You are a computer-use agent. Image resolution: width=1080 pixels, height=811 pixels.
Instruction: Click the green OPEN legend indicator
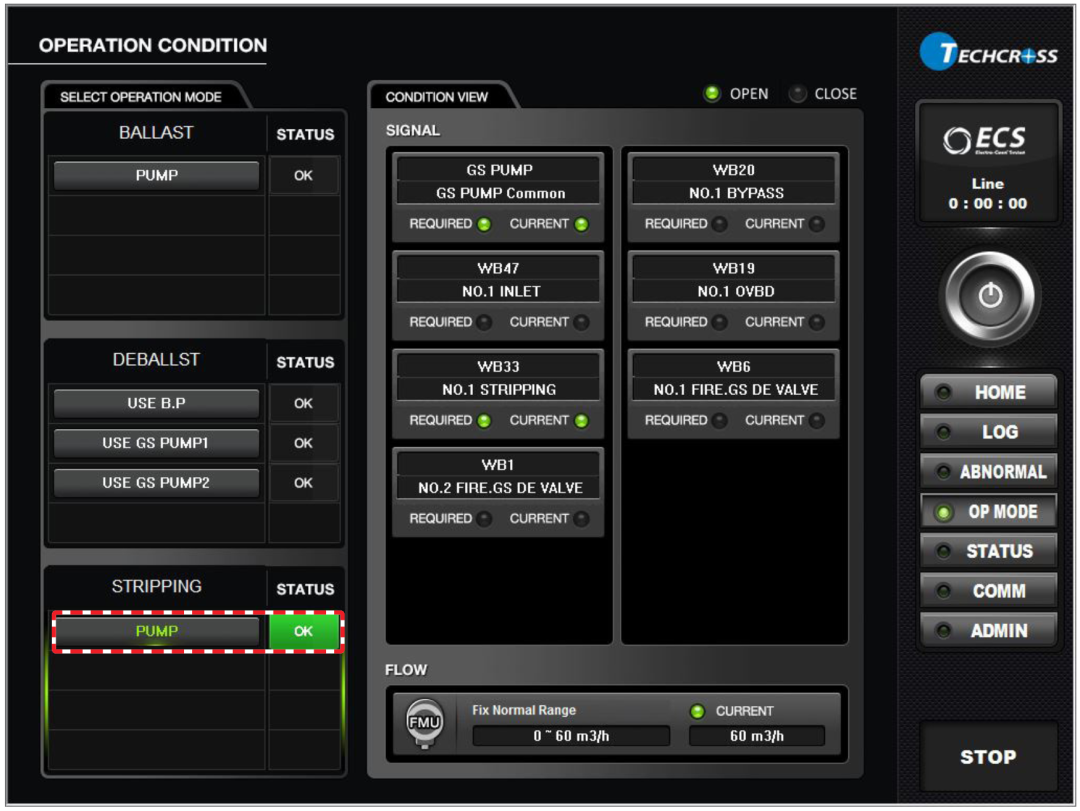click(x=712, y=94)
